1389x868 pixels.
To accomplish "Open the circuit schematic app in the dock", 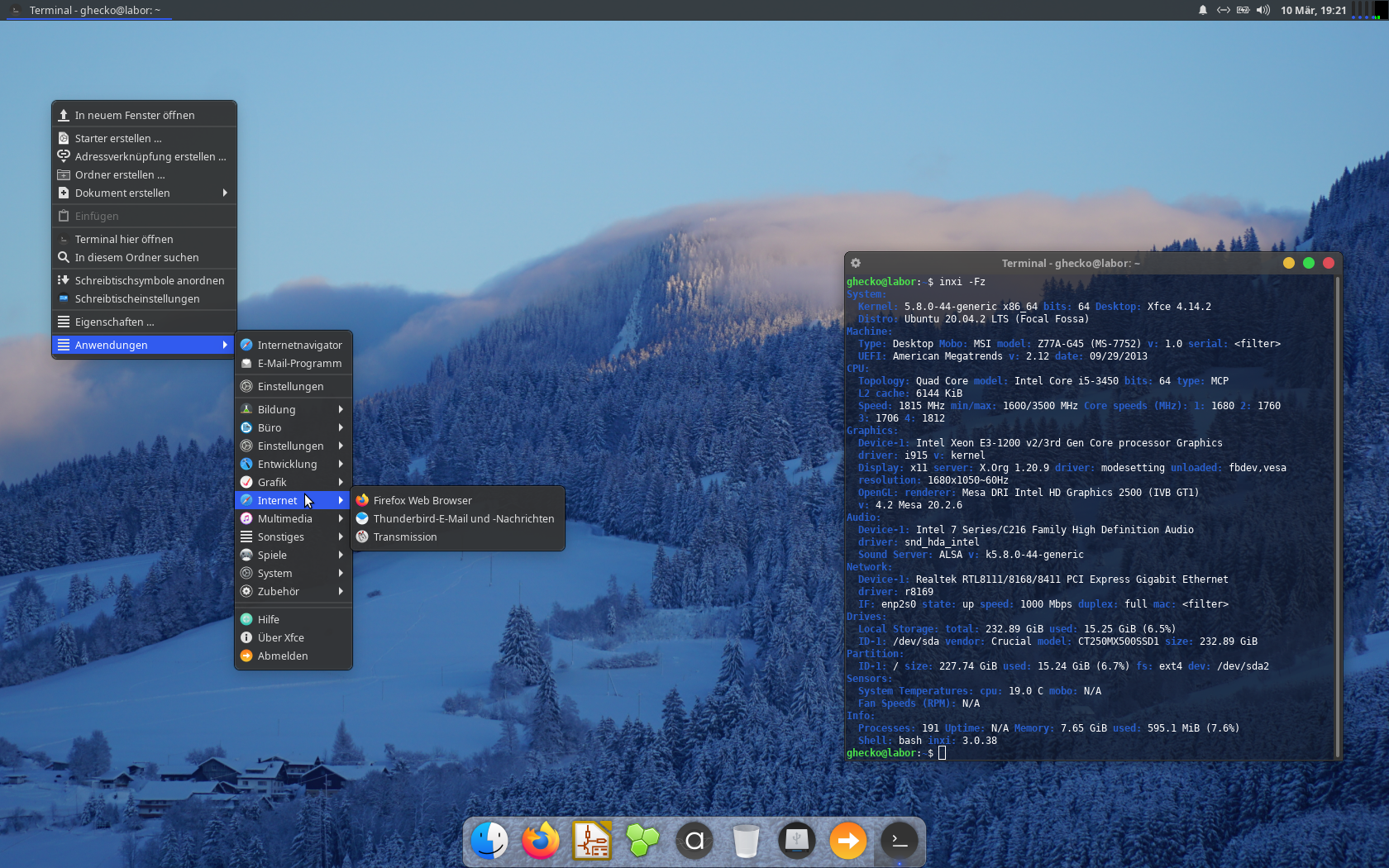I will click(x=592, y=842).
